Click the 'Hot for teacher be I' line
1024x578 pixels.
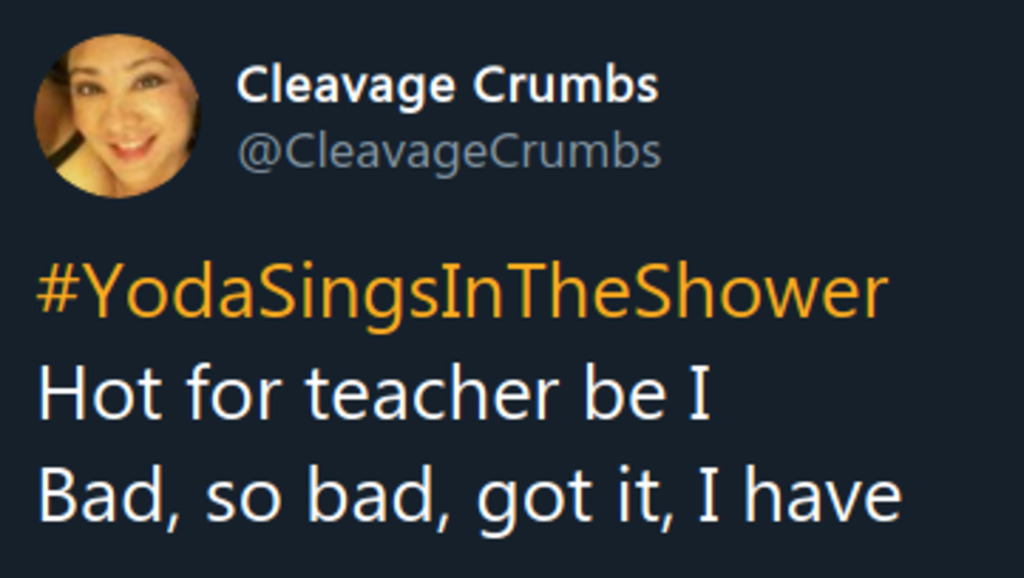click(374, 394)
